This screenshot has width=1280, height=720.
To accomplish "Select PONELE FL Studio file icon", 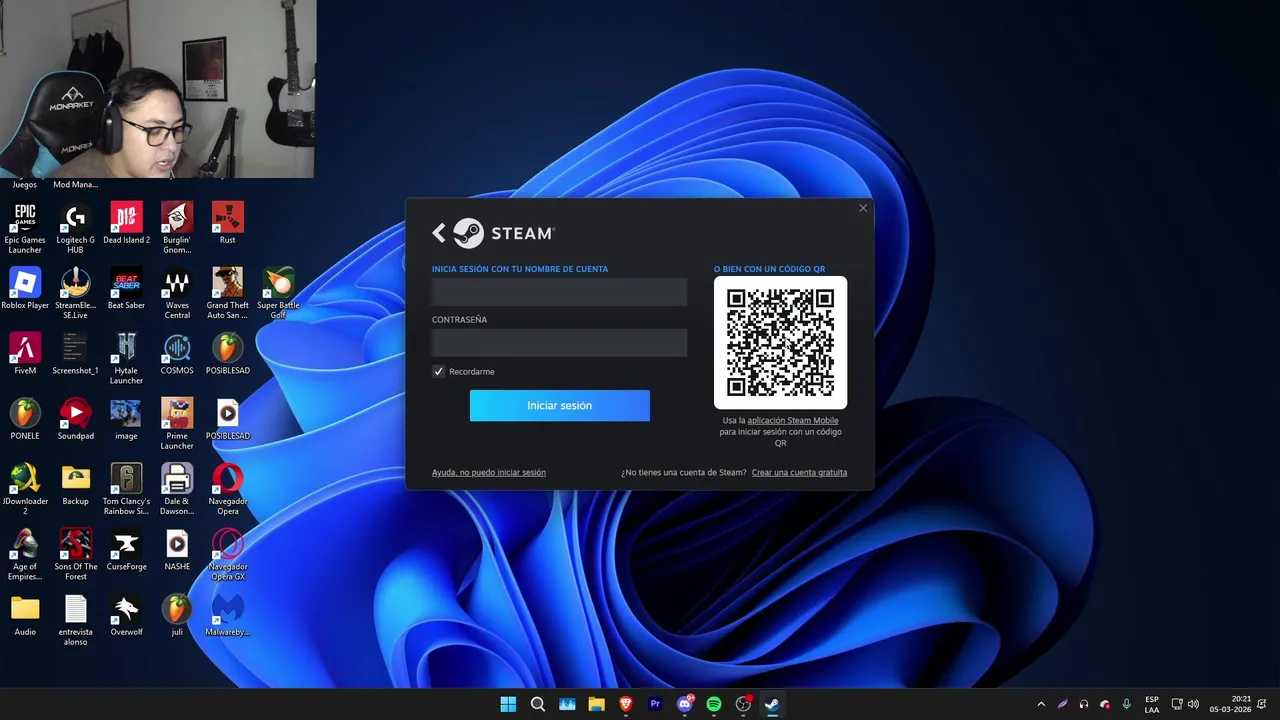I will (25, 420).
